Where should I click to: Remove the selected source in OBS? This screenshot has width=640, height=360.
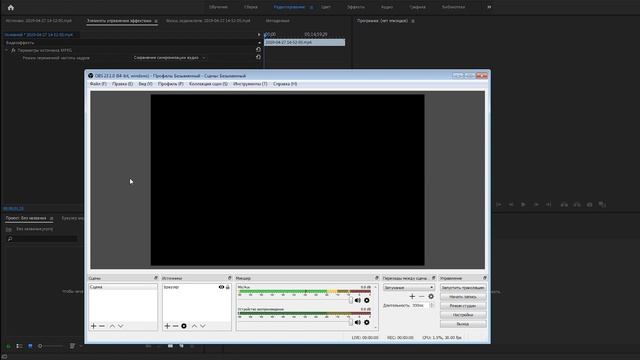[x=176, y=326]
